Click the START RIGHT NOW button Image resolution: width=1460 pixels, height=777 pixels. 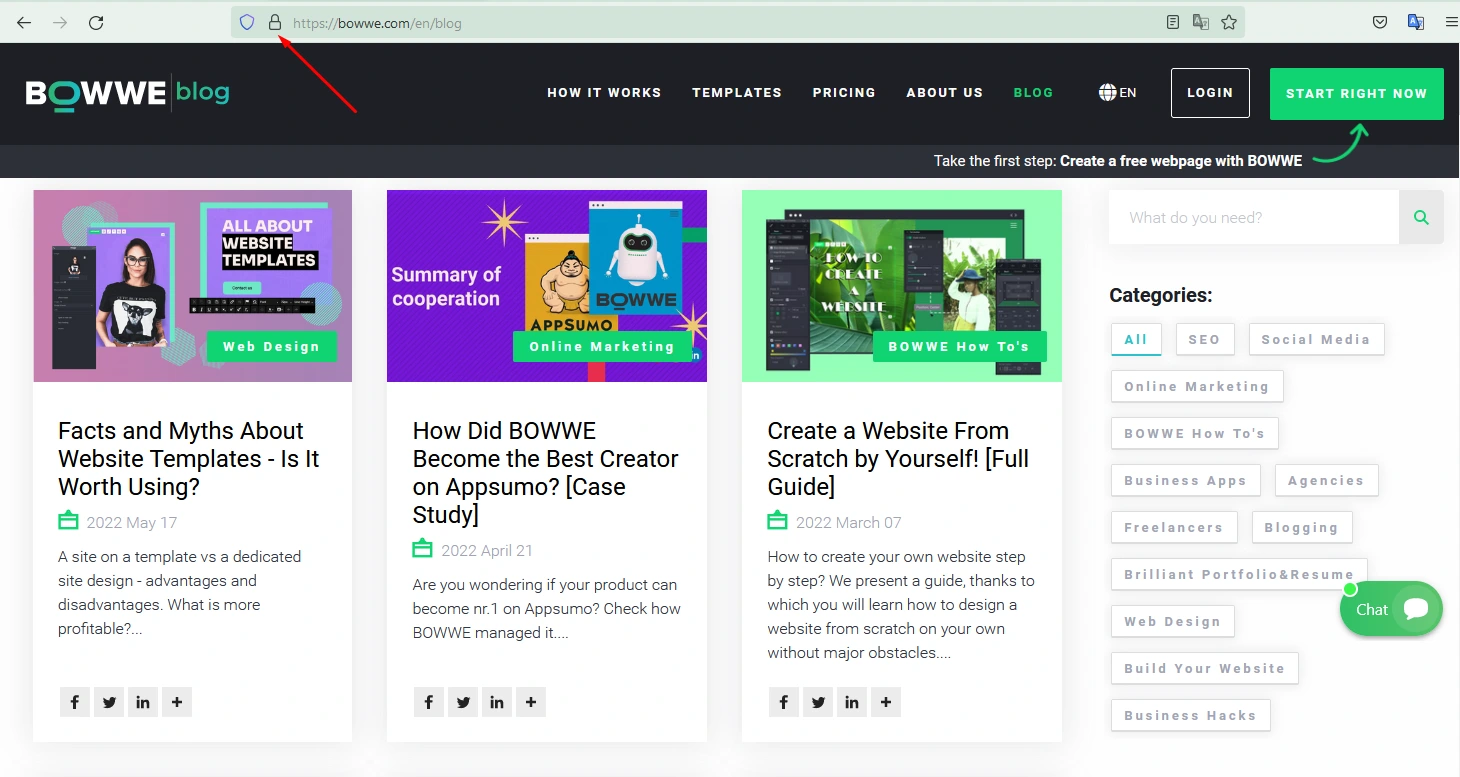click(1357, 94)
